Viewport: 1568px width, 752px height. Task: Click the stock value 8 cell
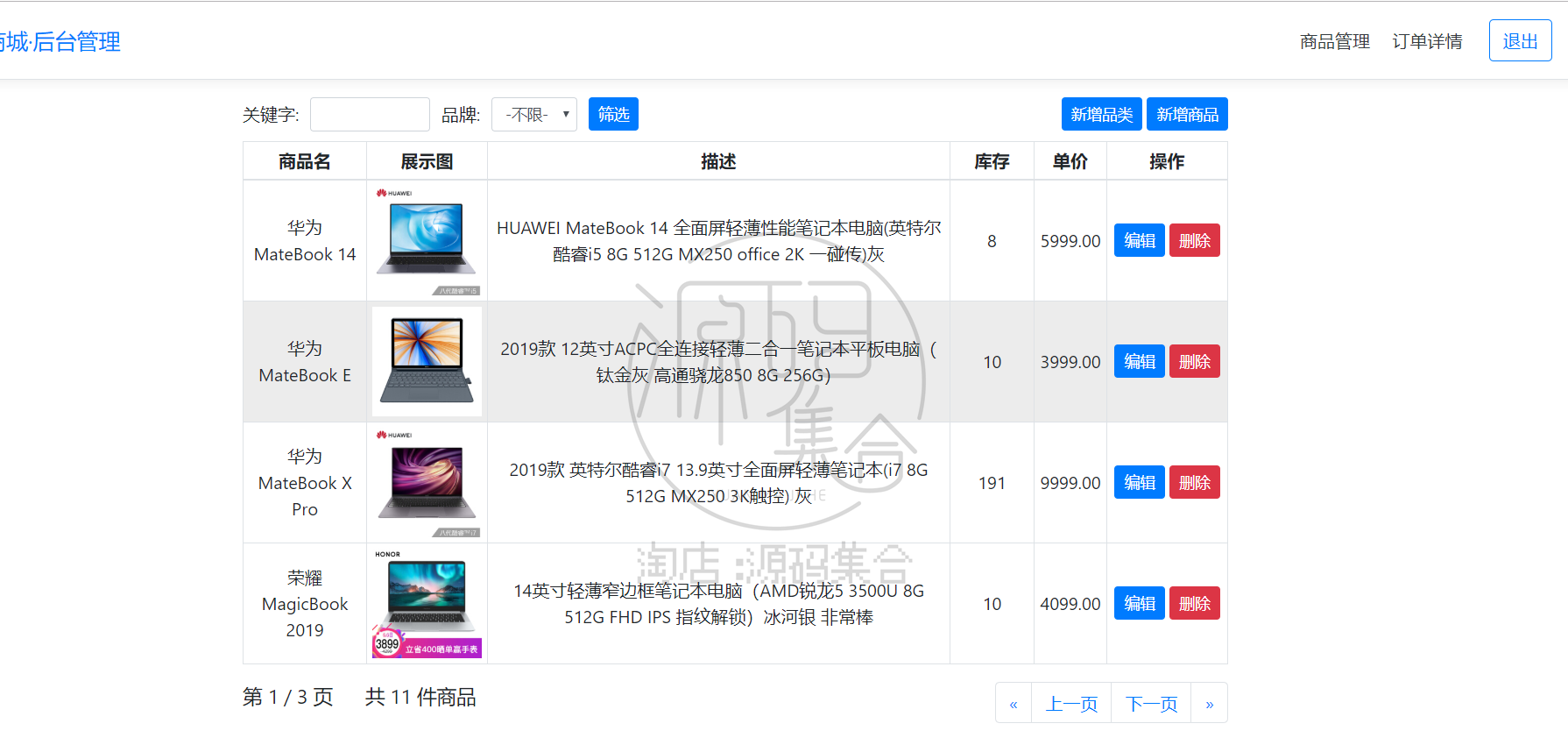[992, 241]
